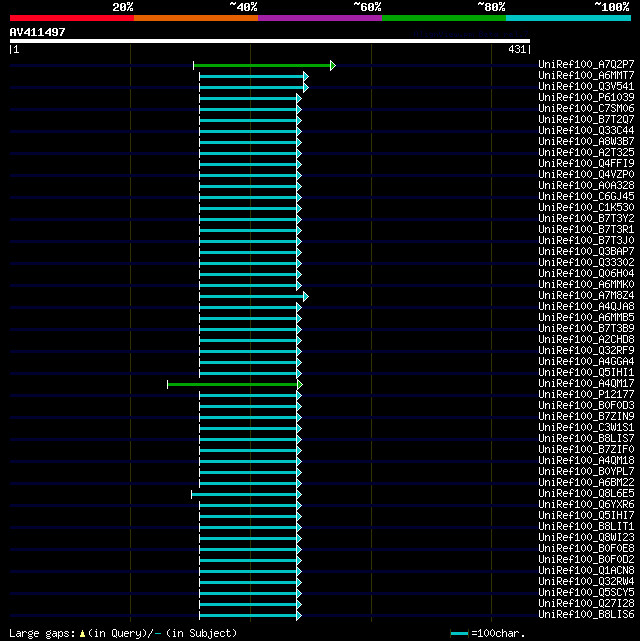Screen dimensions: 640x641
Task: Open the UniRef100_C7SM06 hit label
Action: click(x=586, y=108)
